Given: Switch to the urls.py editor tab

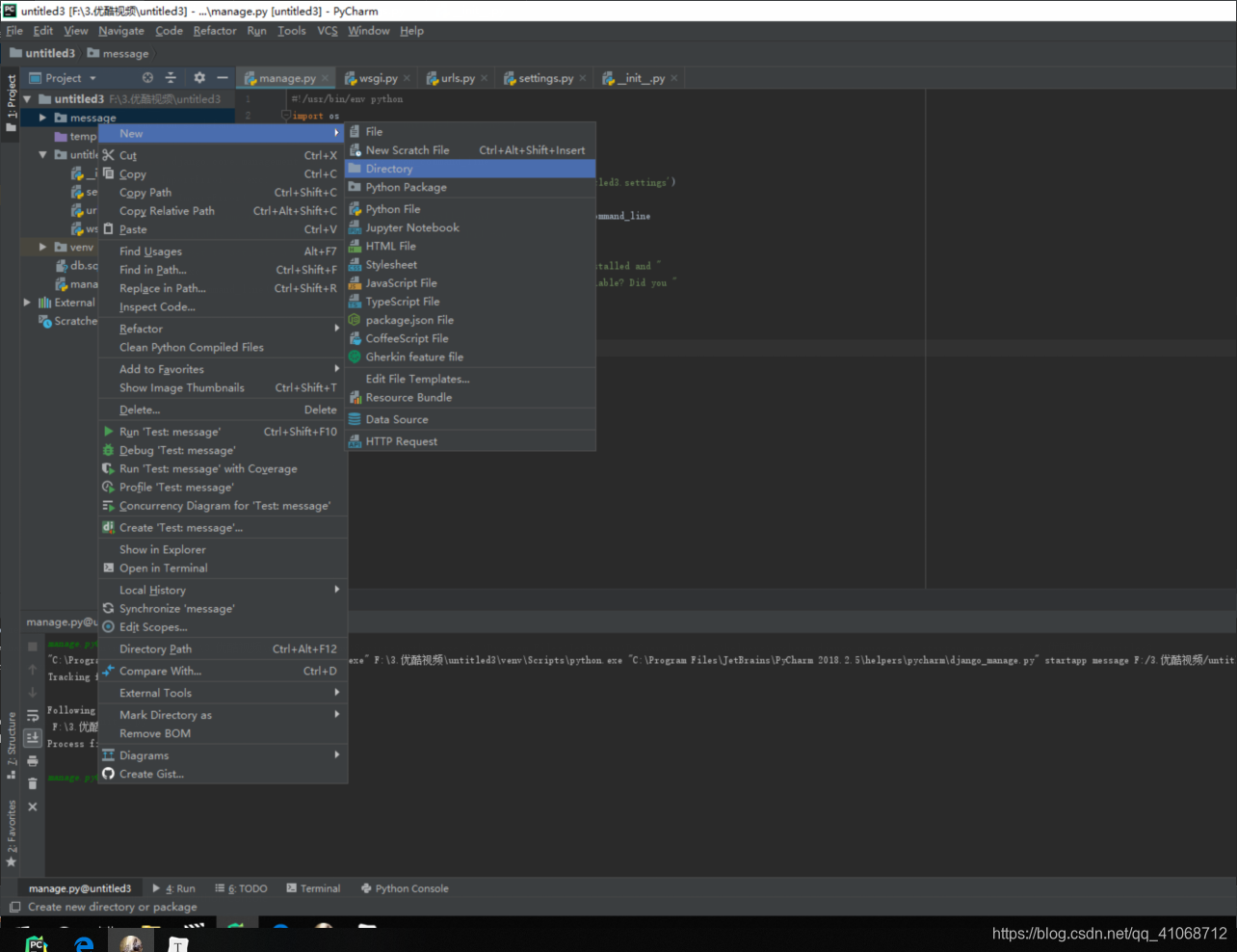Looking at the screenshot, I should pyautogui.click(x=458, y=78).
